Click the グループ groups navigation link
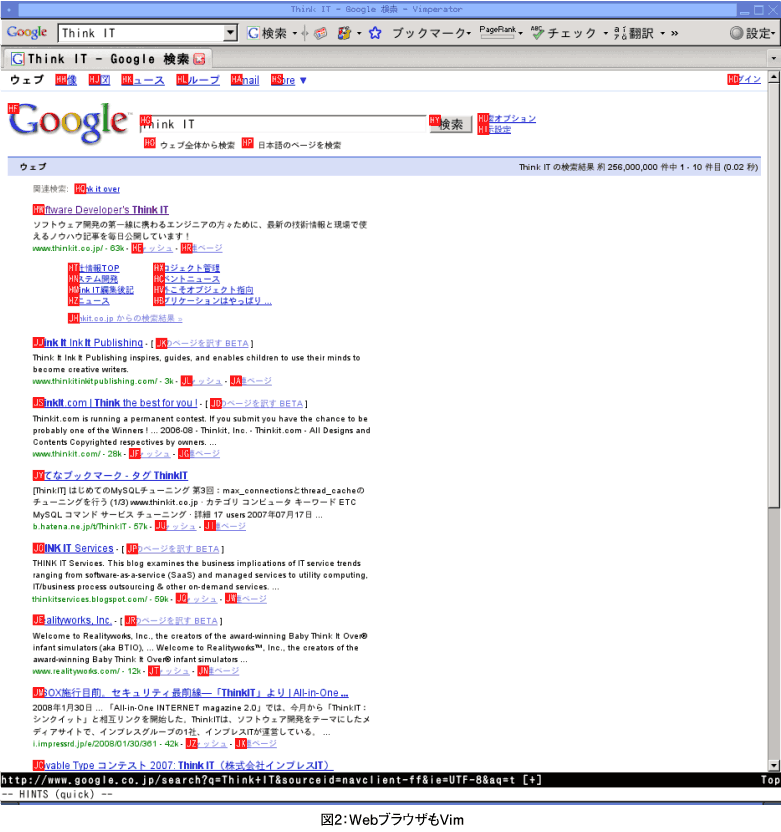Screen dimensions: 781x832 (198, 80)
